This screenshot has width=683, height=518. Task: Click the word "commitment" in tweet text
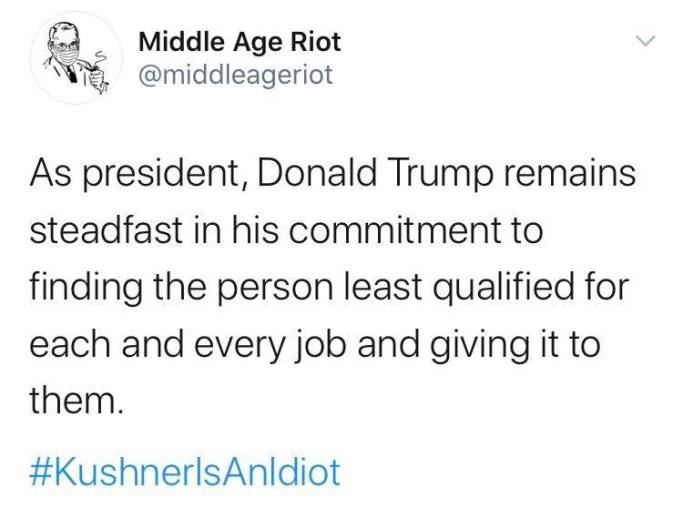395,230
